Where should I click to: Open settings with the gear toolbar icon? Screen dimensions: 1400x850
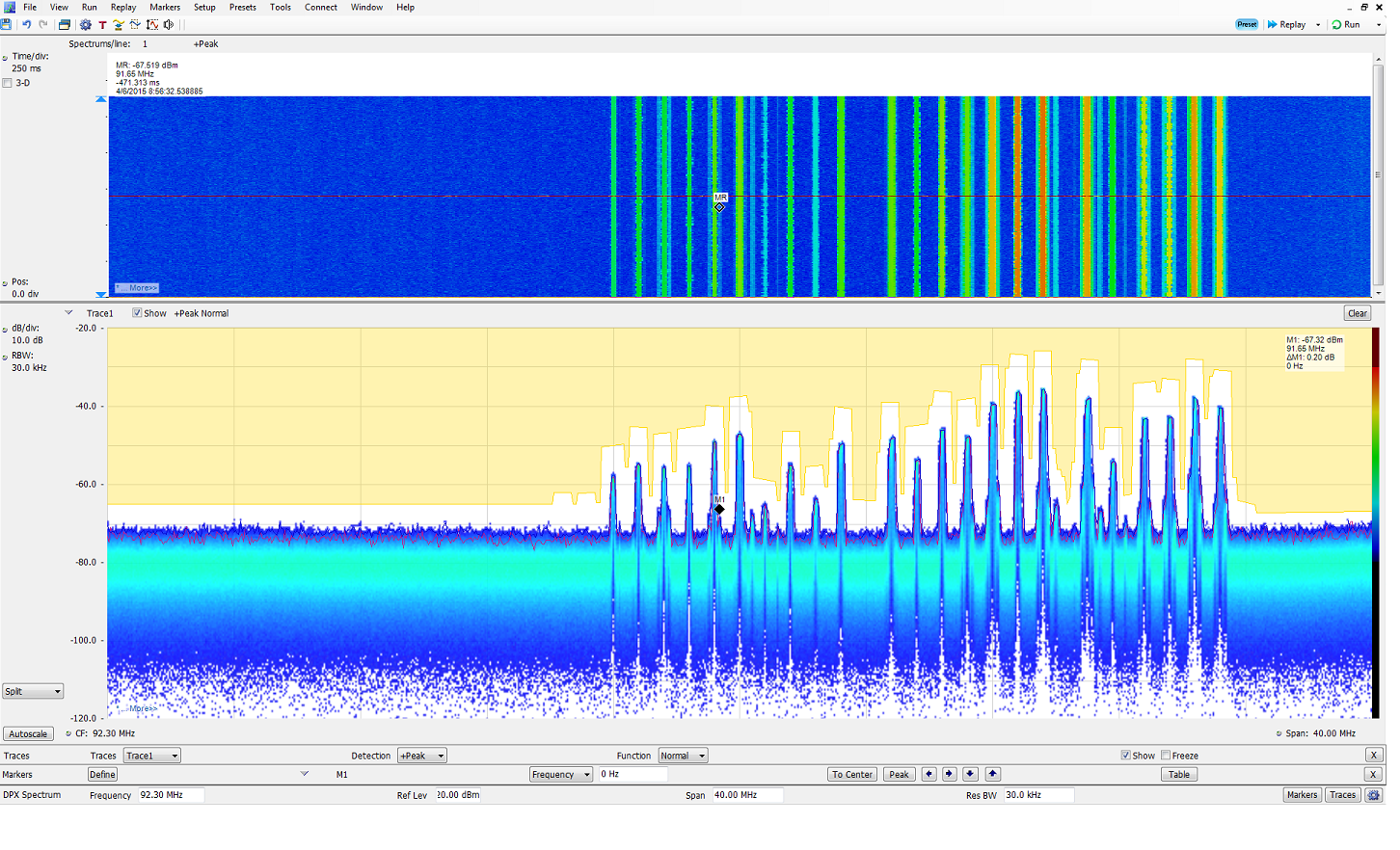pyautogui.click(x=86, y=24)
